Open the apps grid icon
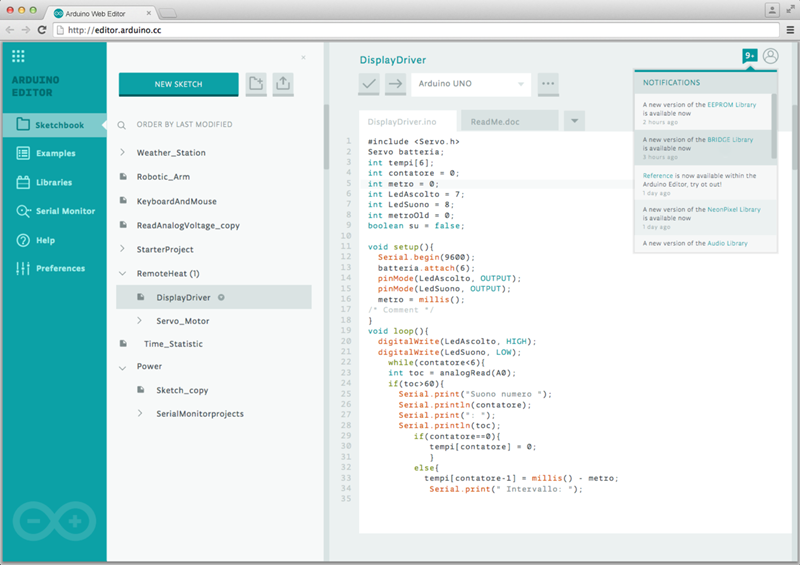This screenshot has width=800, height=565. 18,56
